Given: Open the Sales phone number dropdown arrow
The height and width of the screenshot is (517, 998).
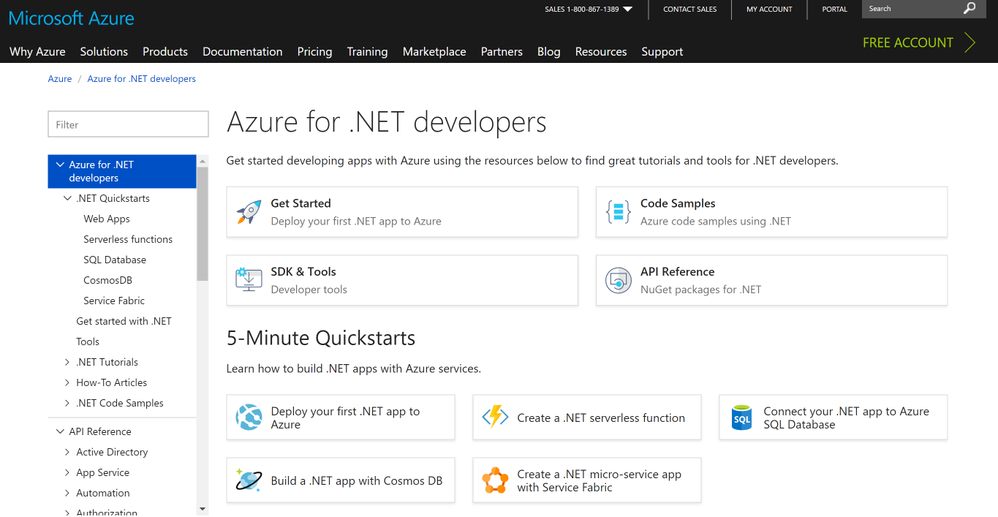Looking at the screenshot, I should coord(628,9).
